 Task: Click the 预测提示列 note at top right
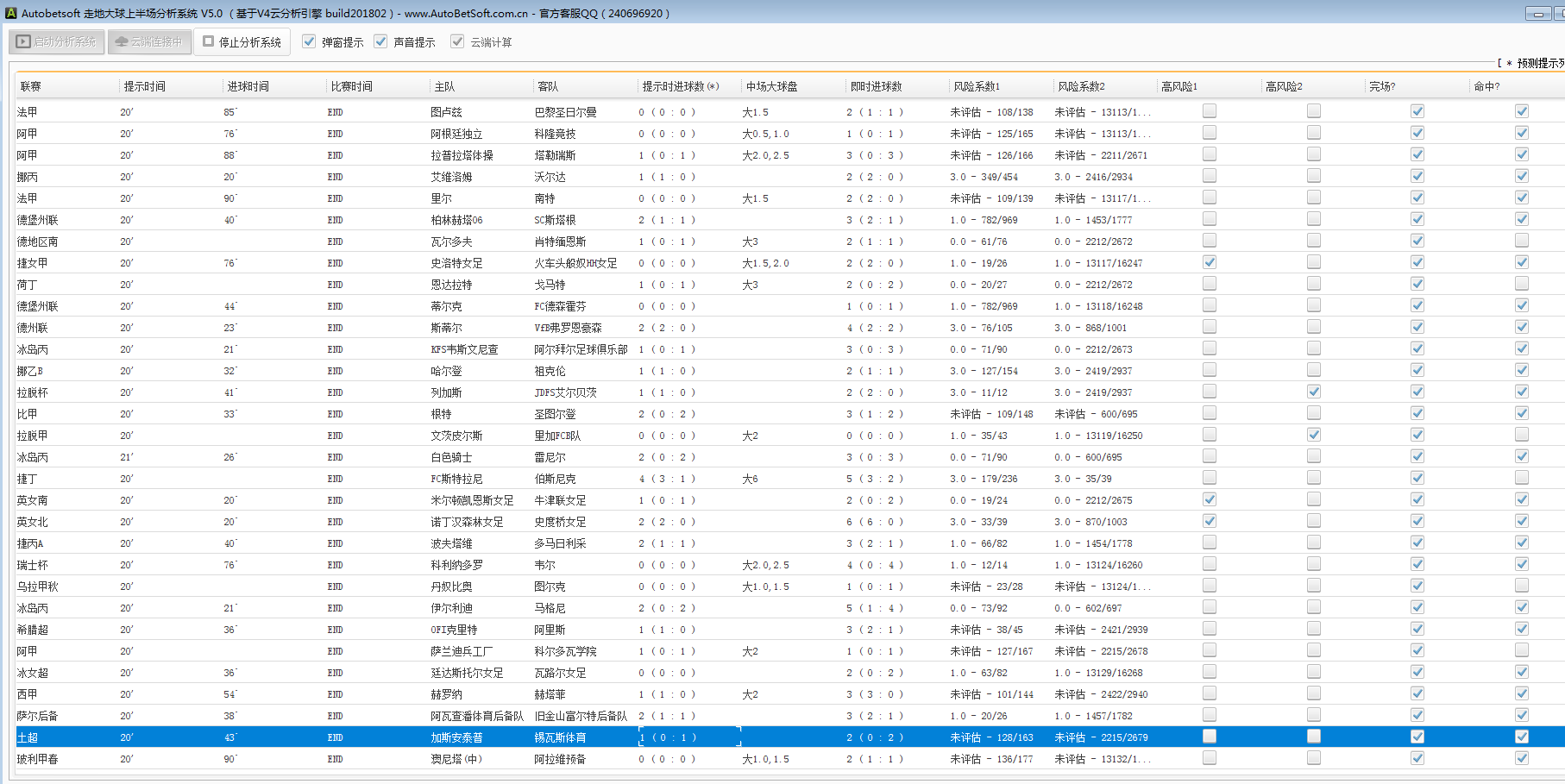(x=1534, y=63)
